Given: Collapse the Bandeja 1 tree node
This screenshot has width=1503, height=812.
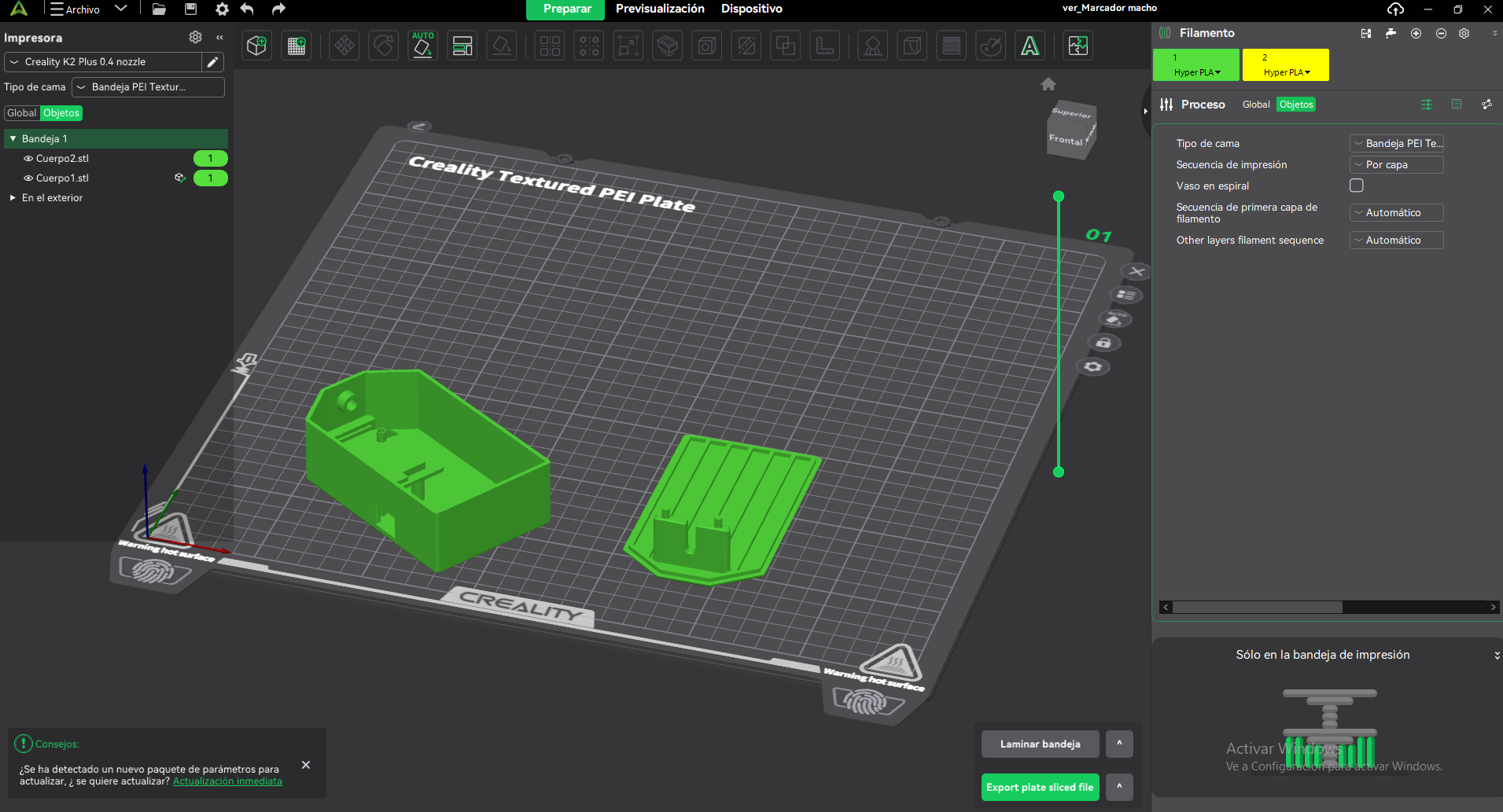Looking at the screenshot, I should 13,139.
